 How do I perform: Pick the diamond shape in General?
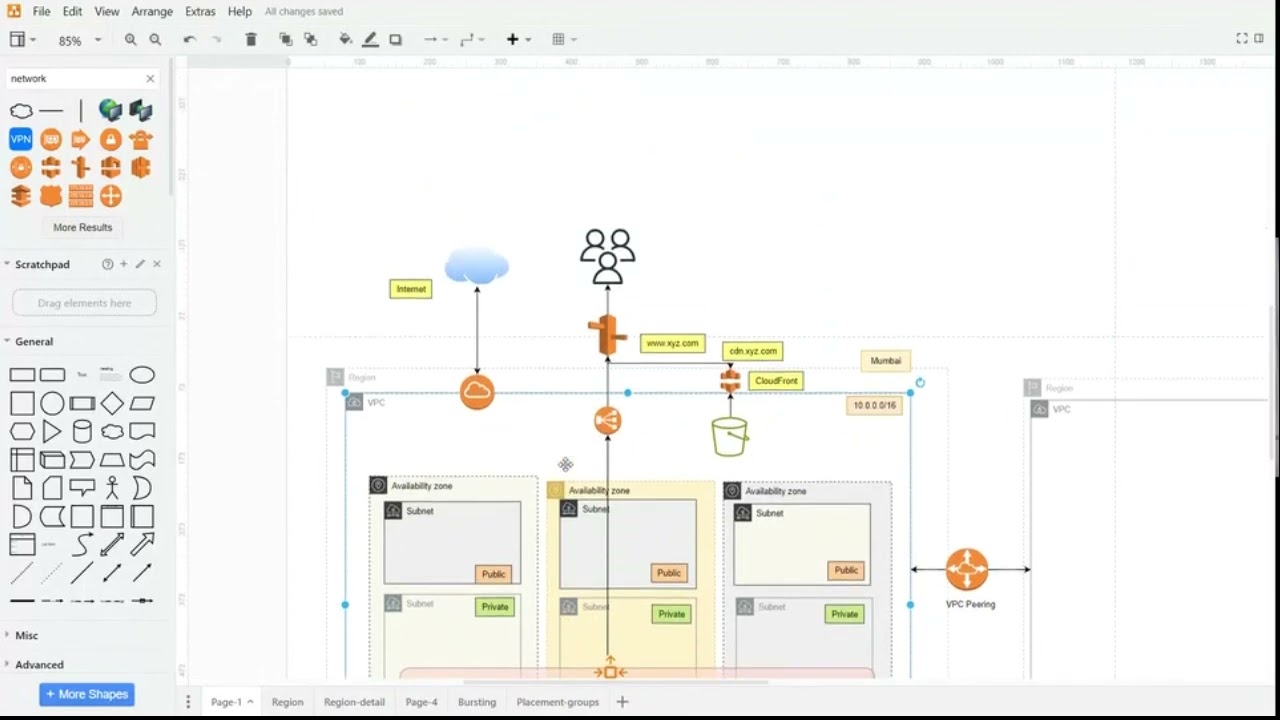point(112,404)
